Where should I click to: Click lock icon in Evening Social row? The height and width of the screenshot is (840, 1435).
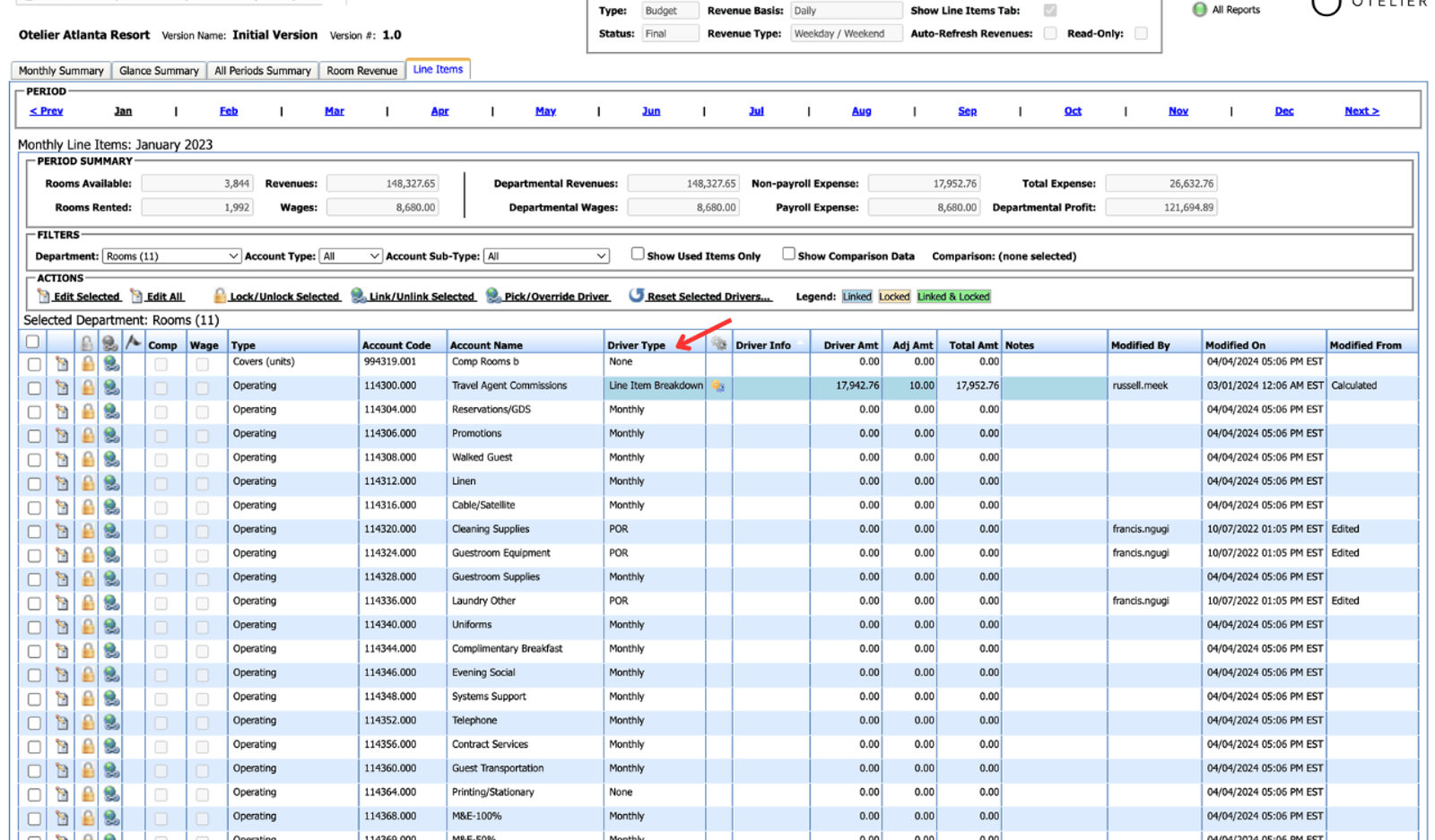[87, 674]
